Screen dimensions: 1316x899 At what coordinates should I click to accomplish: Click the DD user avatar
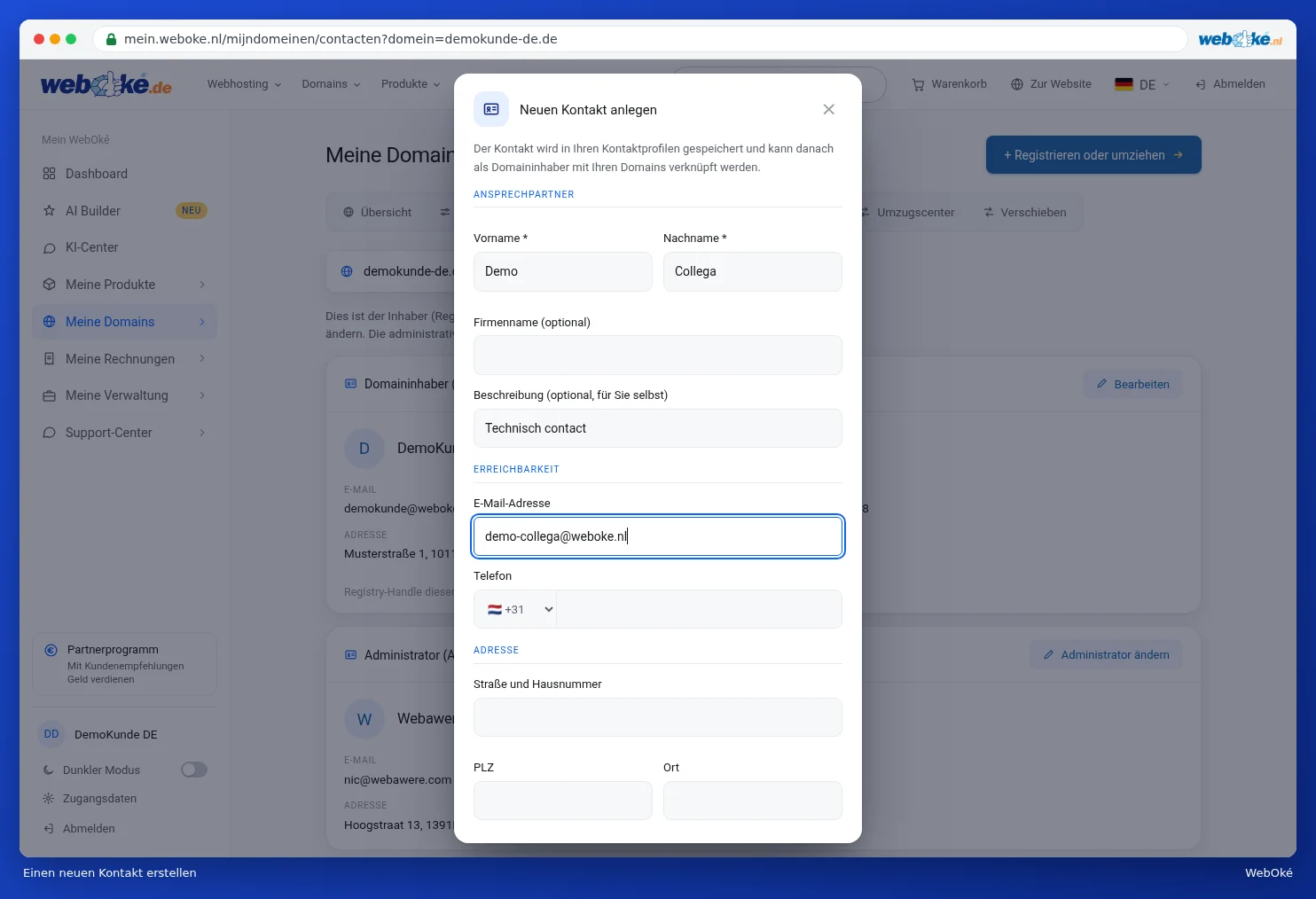51,734
